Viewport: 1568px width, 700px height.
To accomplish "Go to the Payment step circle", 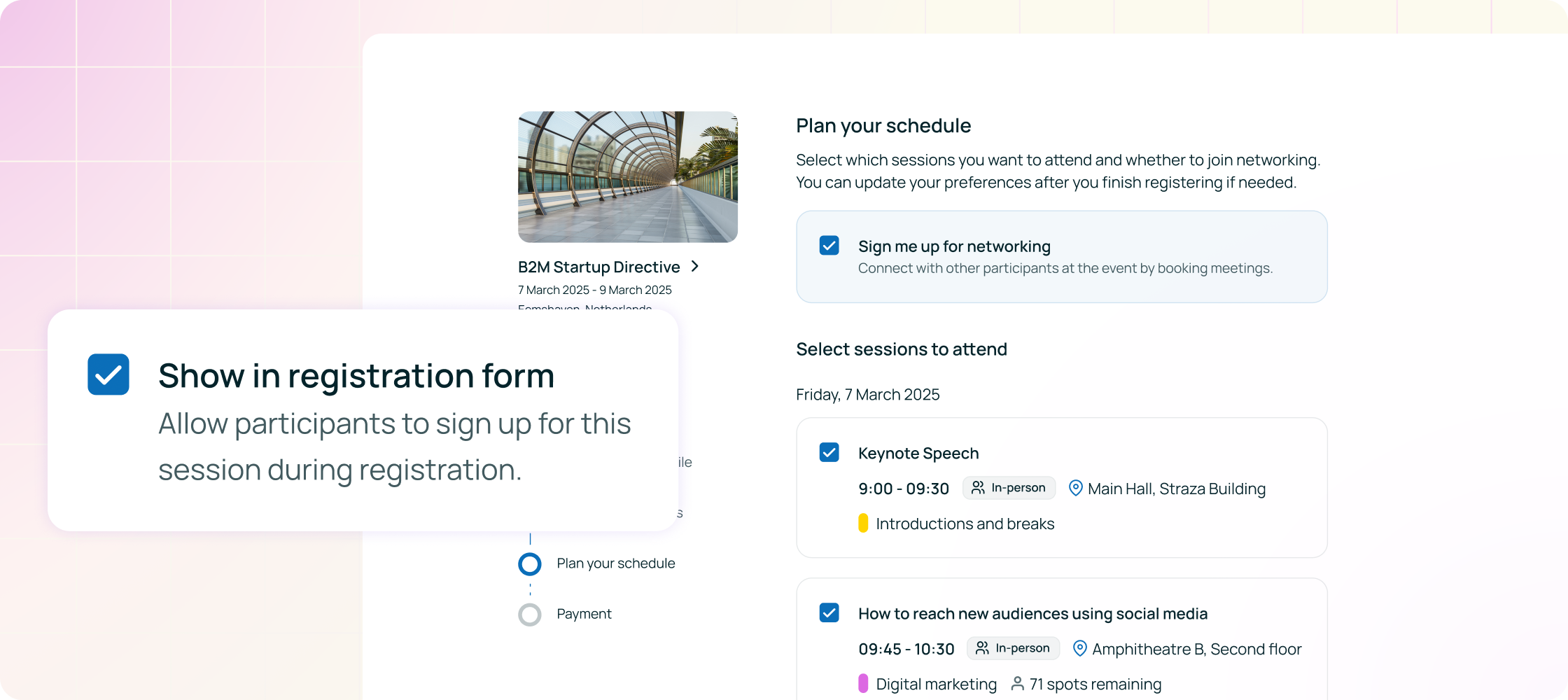I will [530, 615].
